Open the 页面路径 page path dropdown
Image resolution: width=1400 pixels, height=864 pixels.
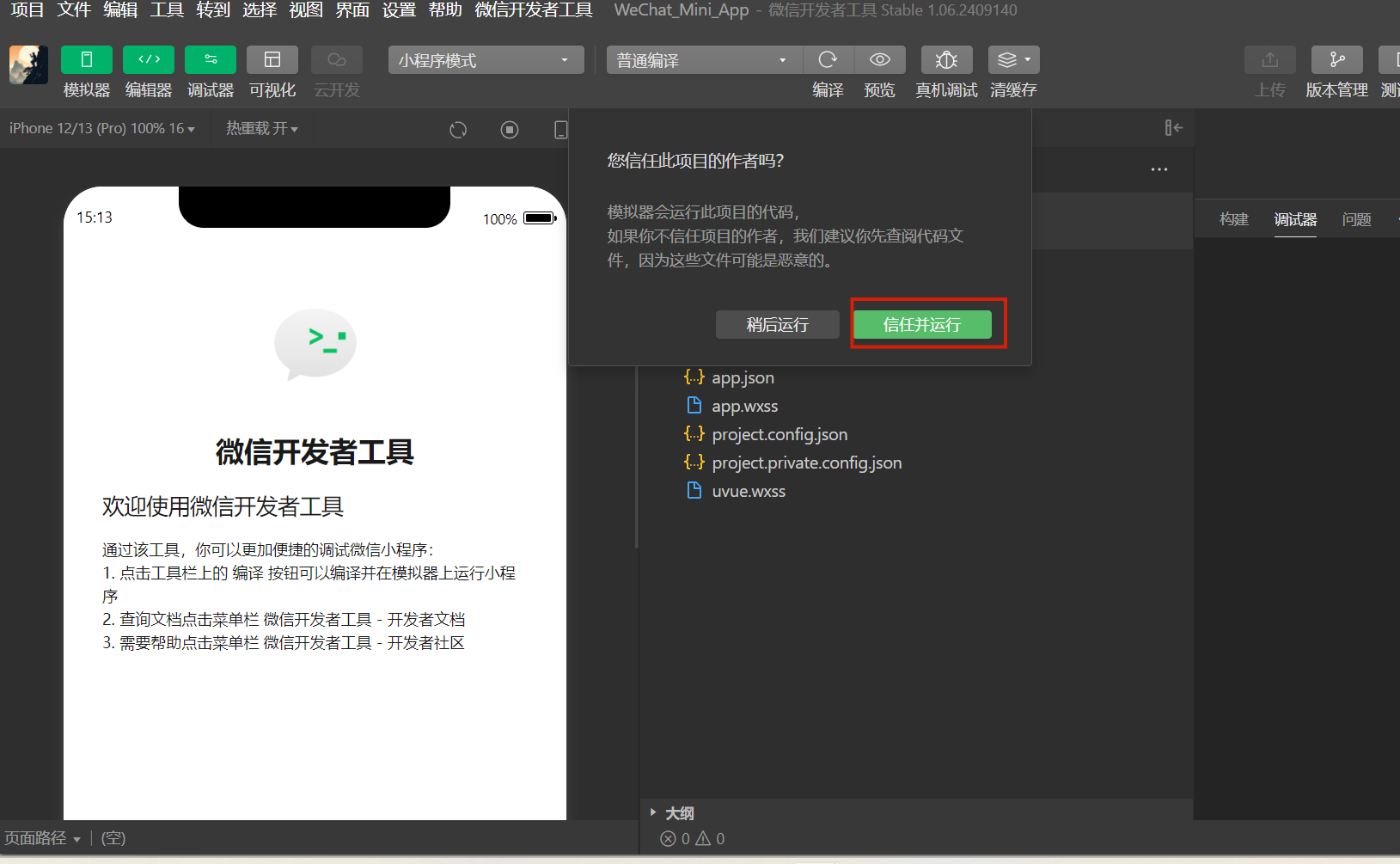pos(42,838)
